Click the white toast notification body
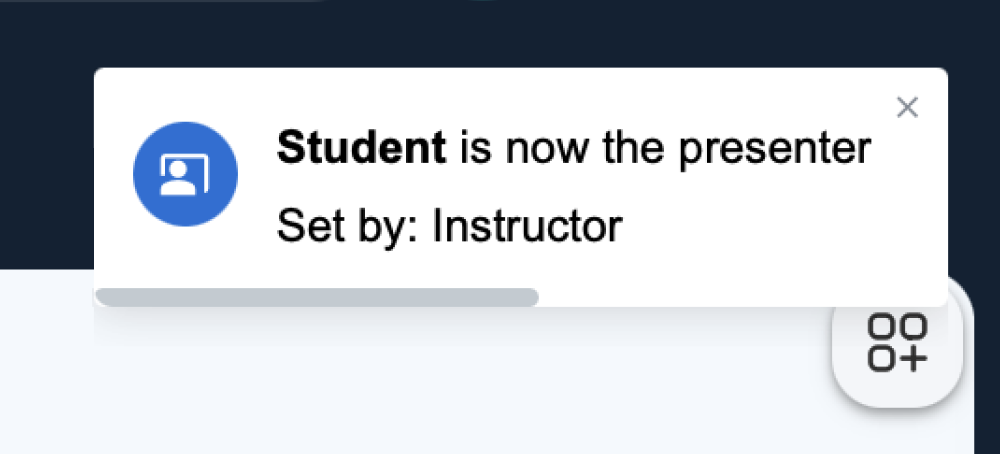This screenshot has width=1000, height=454. (x=520, y=187)
